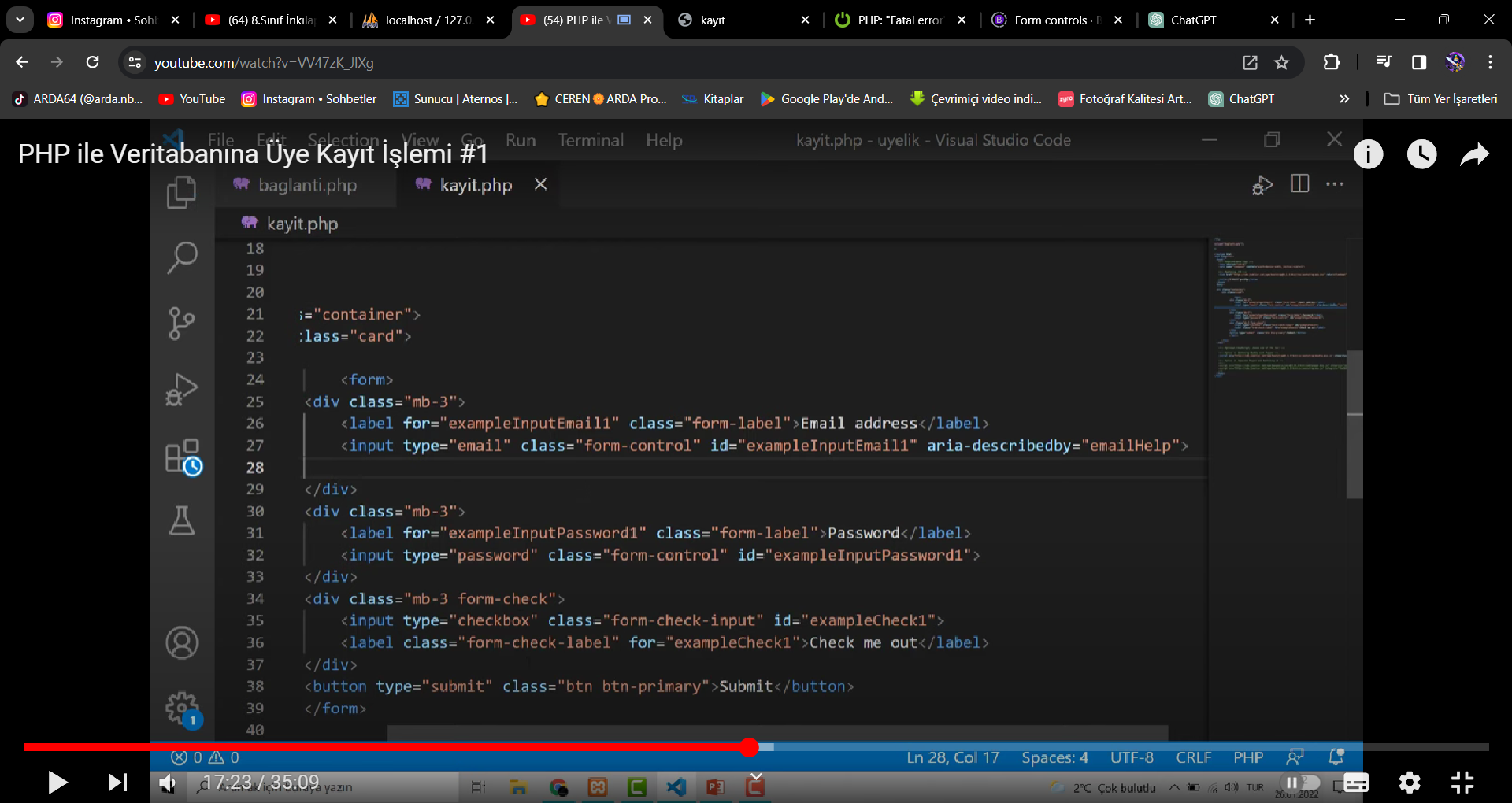Open the Kitaplar bookmark
Image resolution: width=1512 pixels, height=803 pixels.
713,99
